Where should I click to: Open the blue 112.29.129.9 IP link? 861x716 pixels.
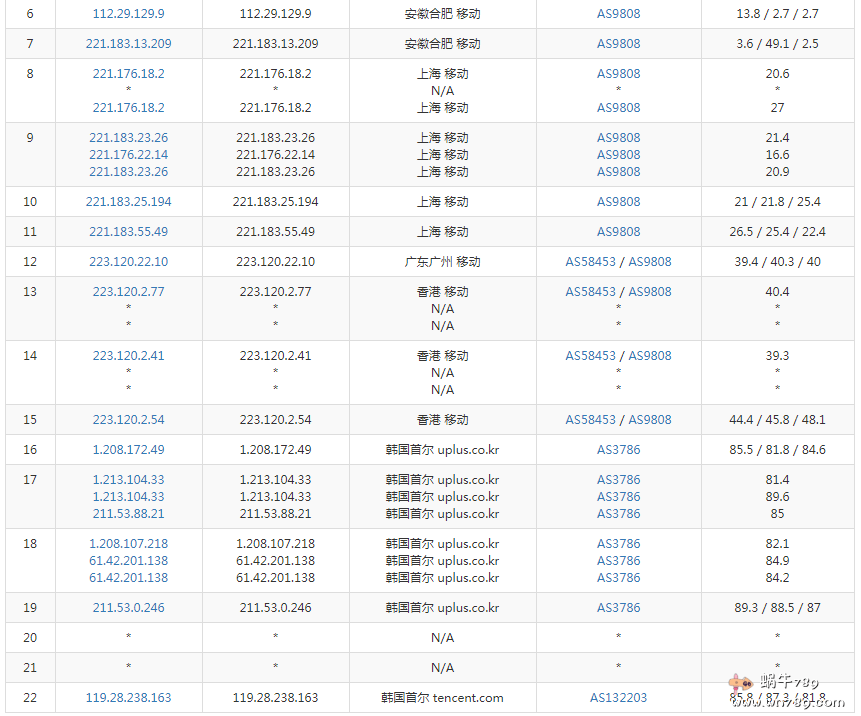coord(128,14)
